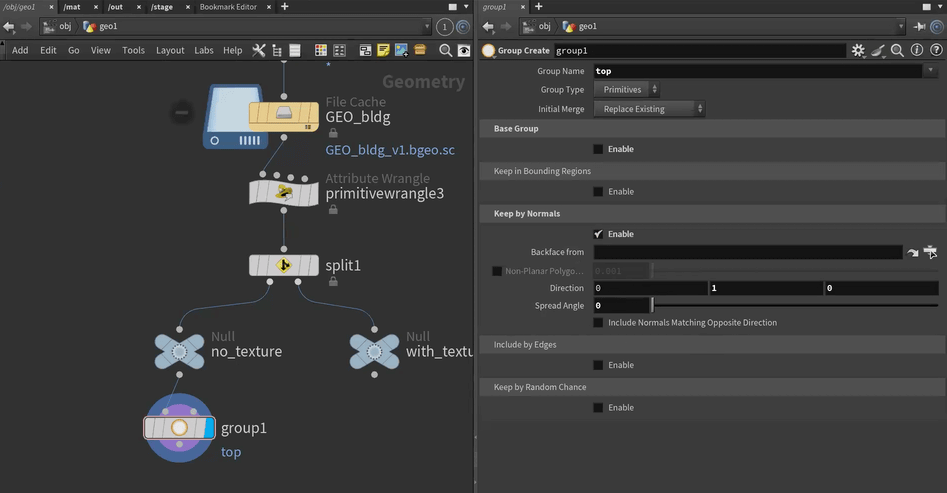This screenshot has height=493, width=947.
Task: Jump to the Backface from operator arrow
Action: click(x=912, y=253)
